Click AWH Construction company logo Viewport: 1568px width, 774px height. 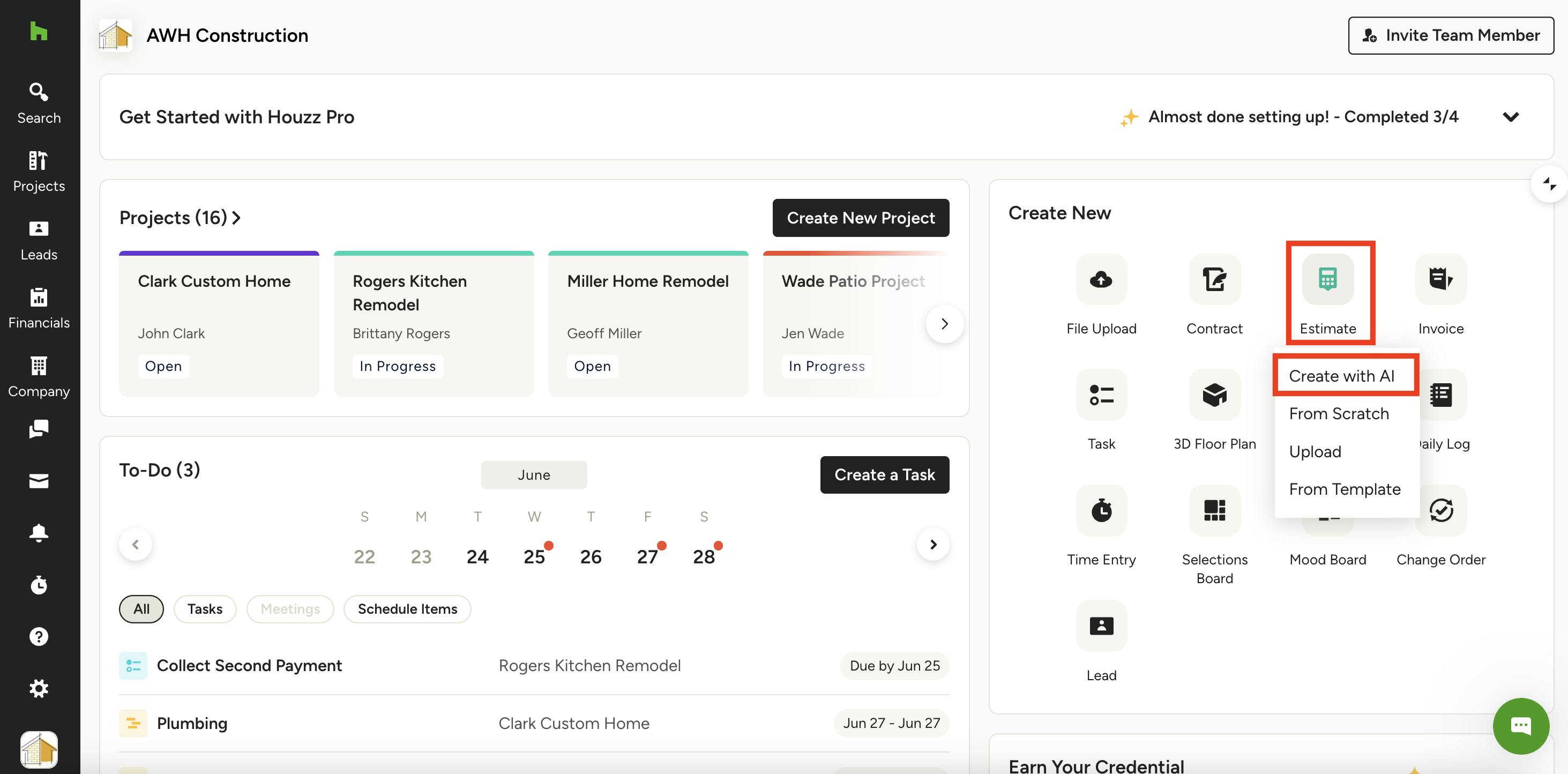pyautogui.click(x=116, y=35)
